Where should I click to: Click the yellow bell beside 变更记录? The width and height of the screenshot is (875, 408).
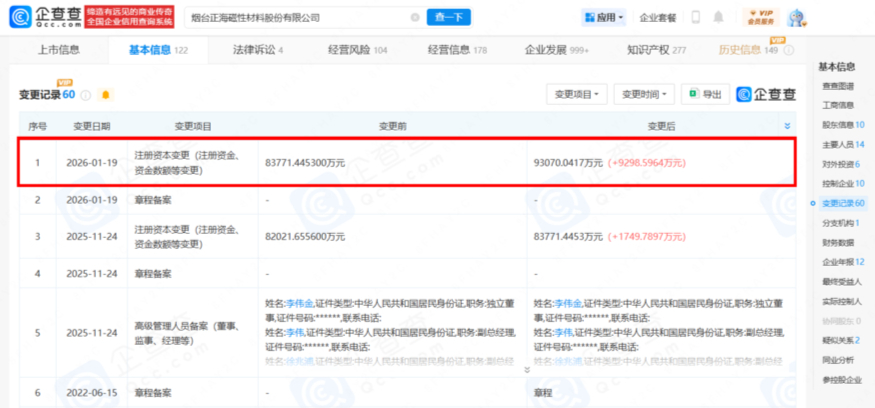[106, 95]
